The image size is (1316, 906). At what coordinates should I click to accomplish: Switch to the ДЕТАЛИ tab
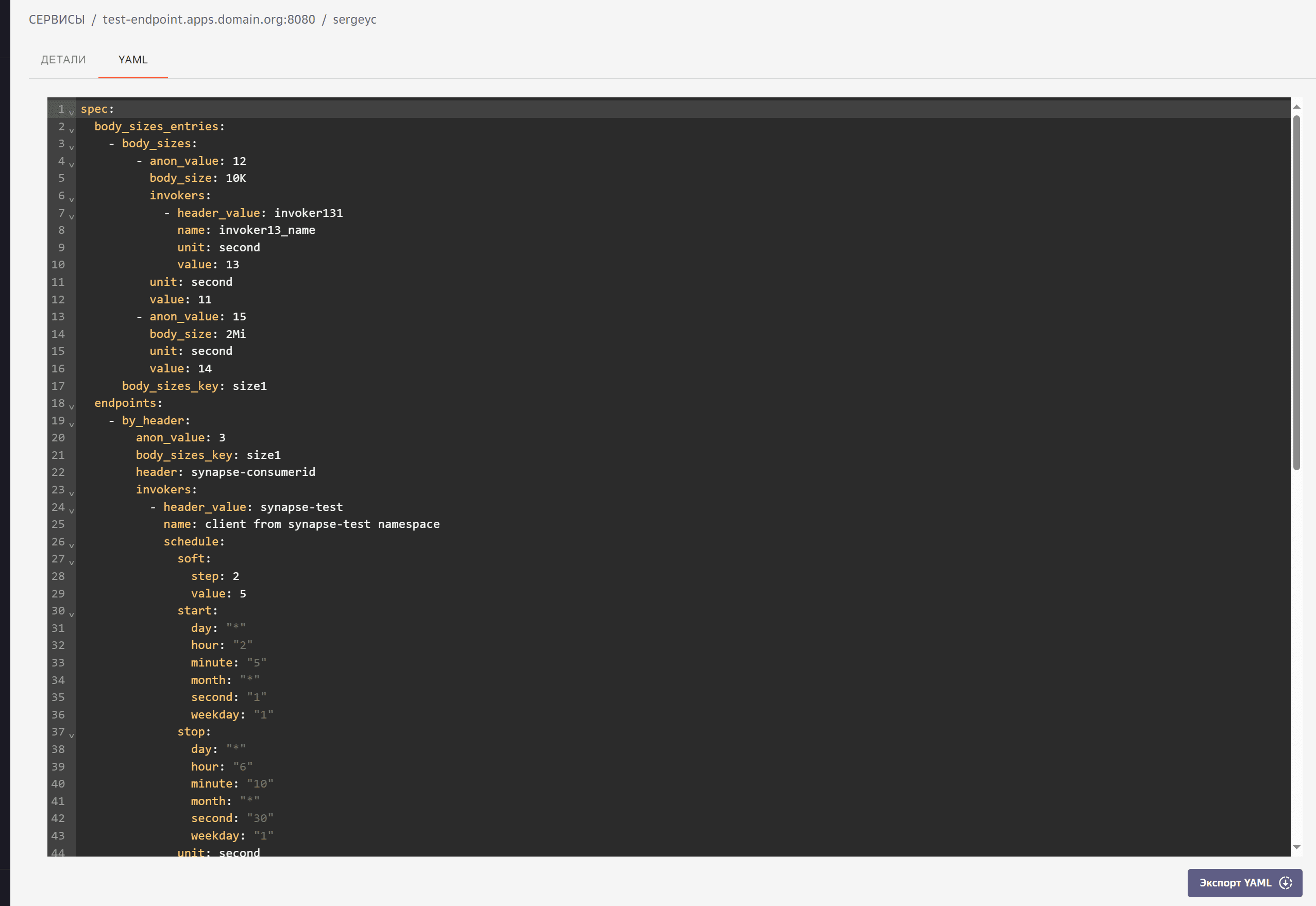63,60
